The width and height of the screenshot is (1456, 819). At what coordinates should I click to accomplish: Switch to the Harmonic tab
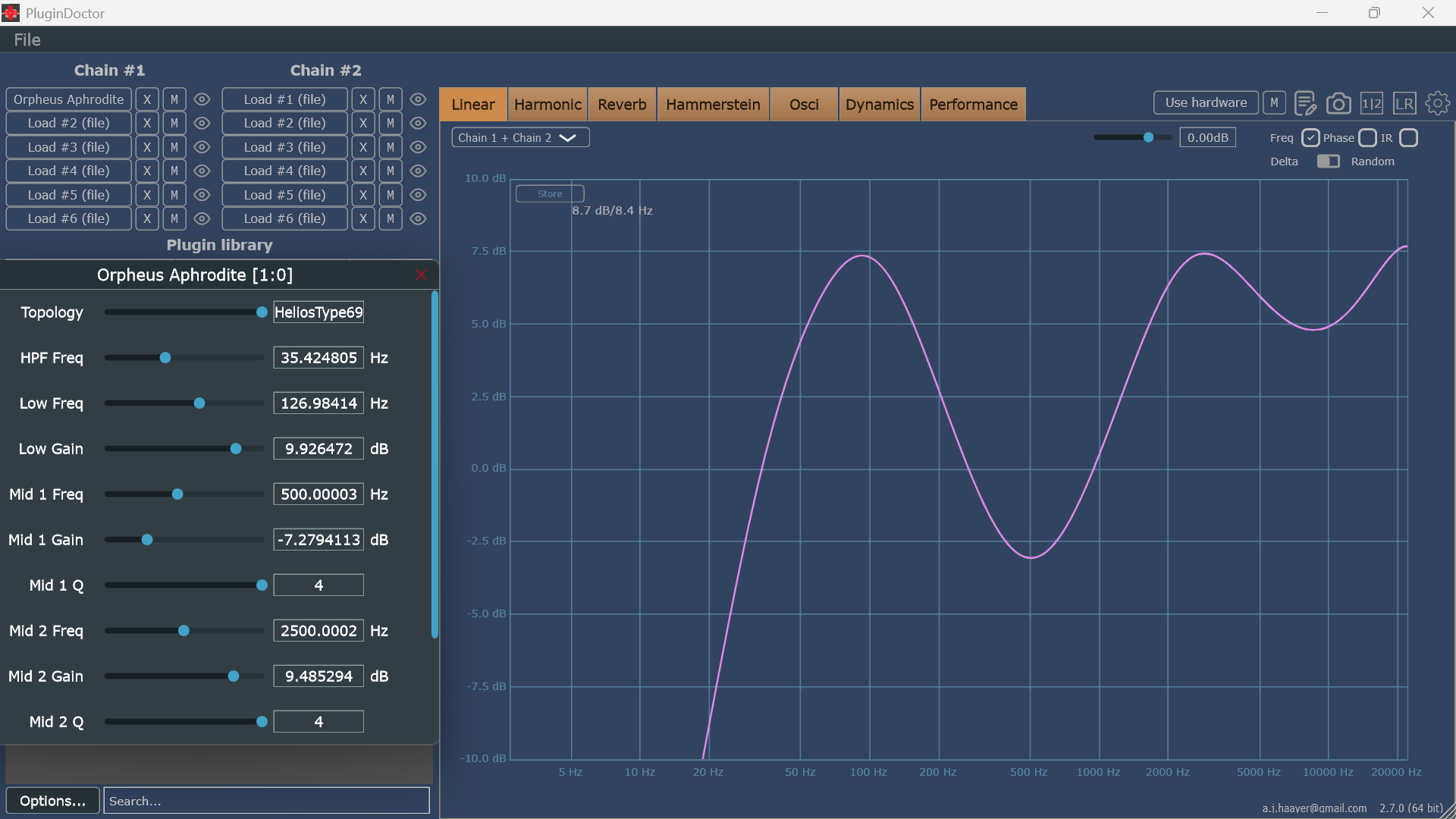coord(548,105)
